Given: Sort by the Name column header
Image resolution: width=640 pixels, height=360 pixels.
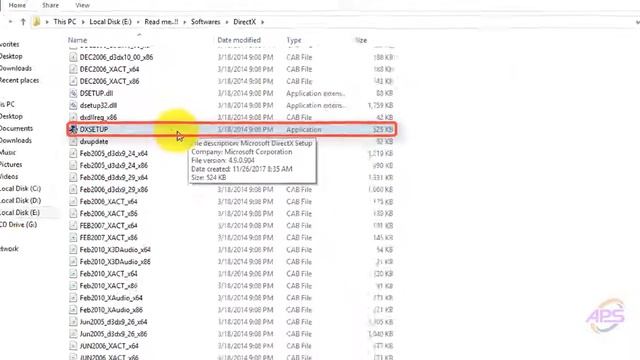Looking at the screenshot, I should pyautogui.click(x=78, y=40).
